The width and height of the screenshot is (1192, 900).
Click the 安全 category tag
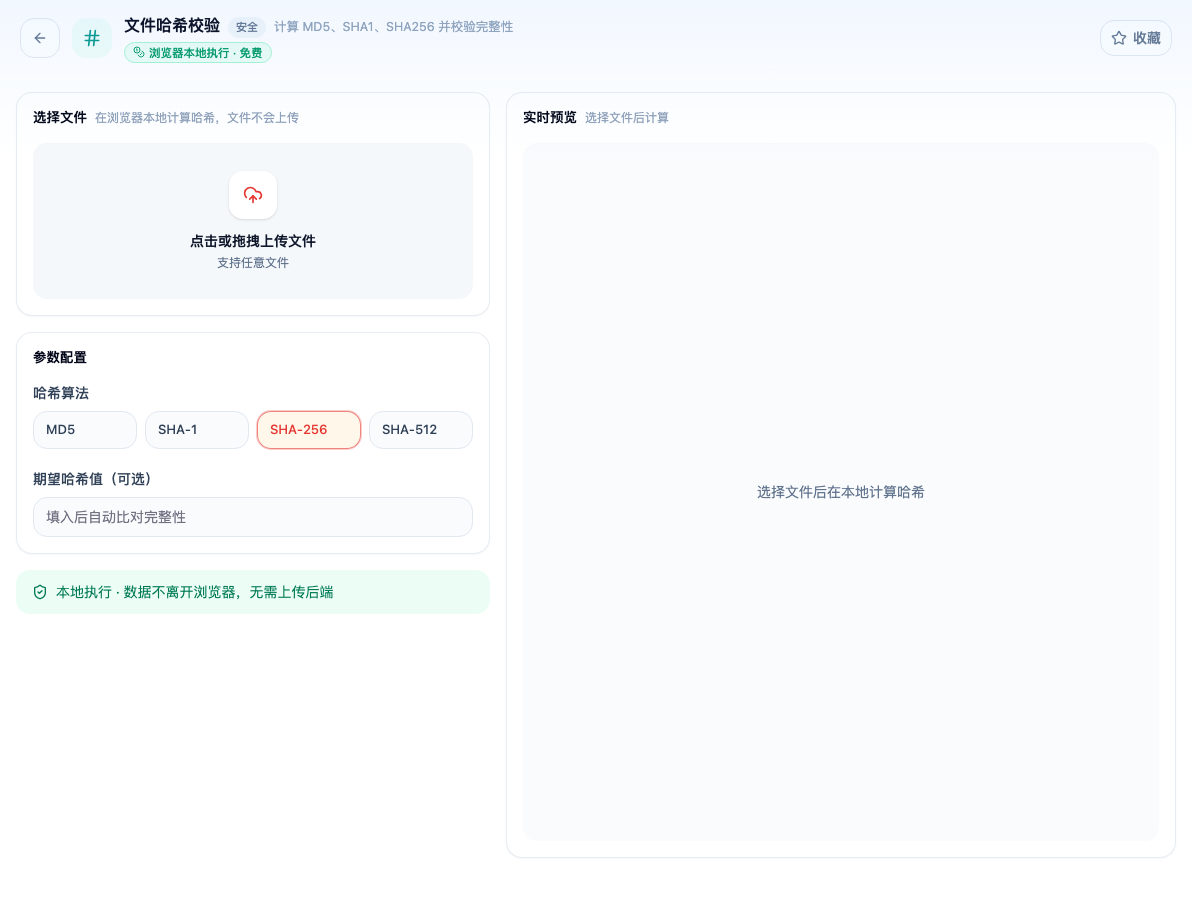[246, 27]
